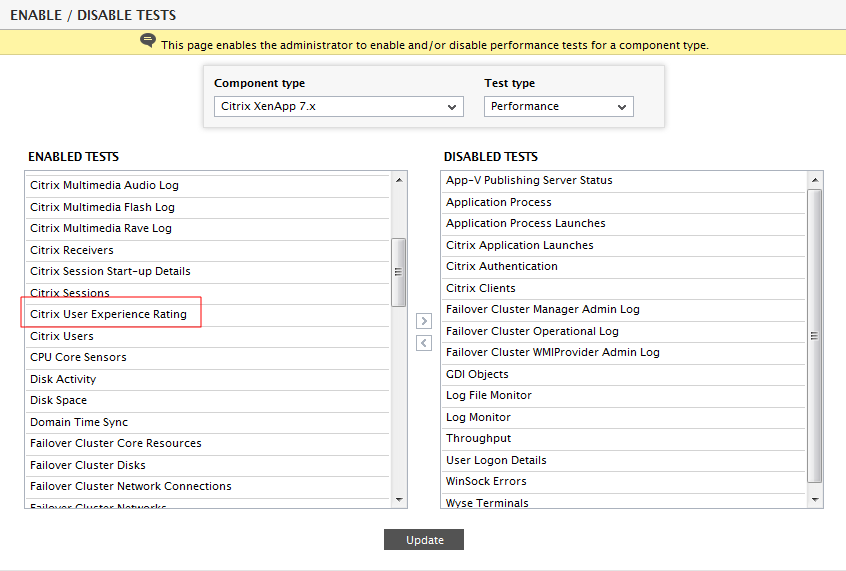The width and height of the screenshot is (846, 571).
Task: Open the Test type dropdown
Action: 558,106
